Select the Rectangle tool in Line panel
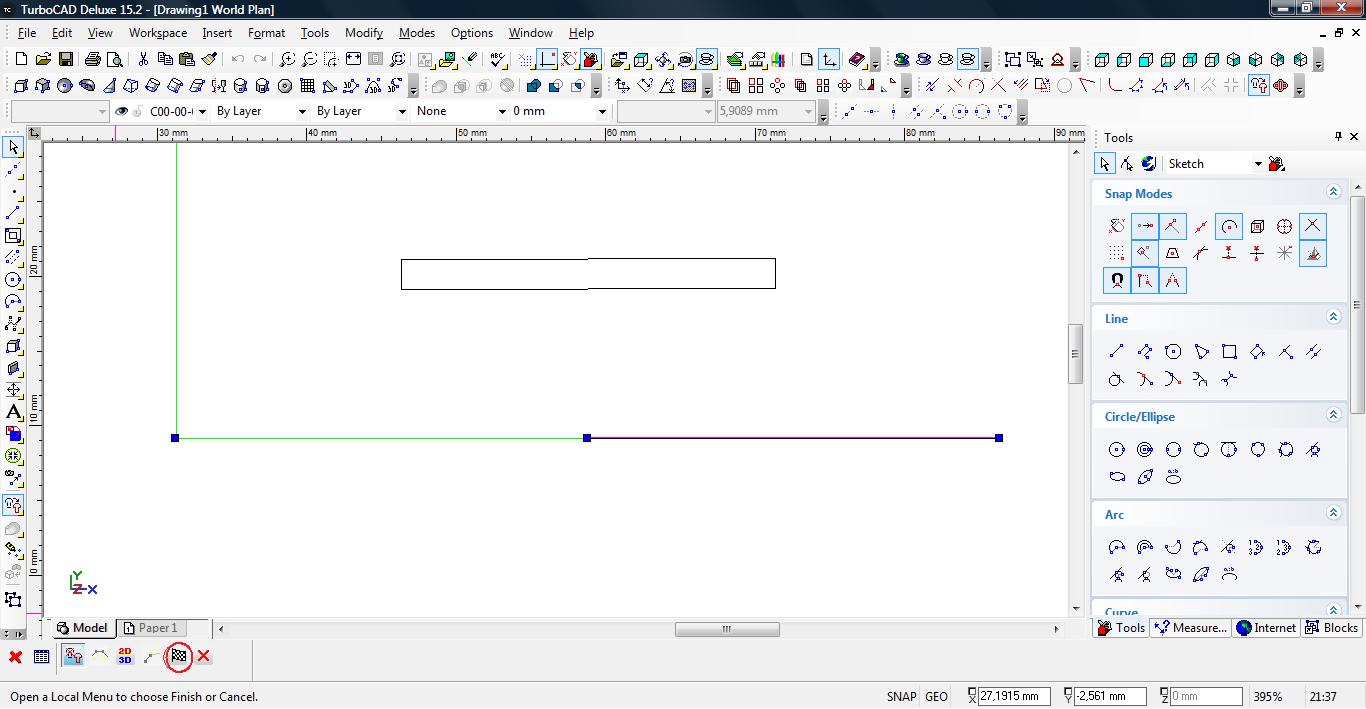 point(1229,351)
